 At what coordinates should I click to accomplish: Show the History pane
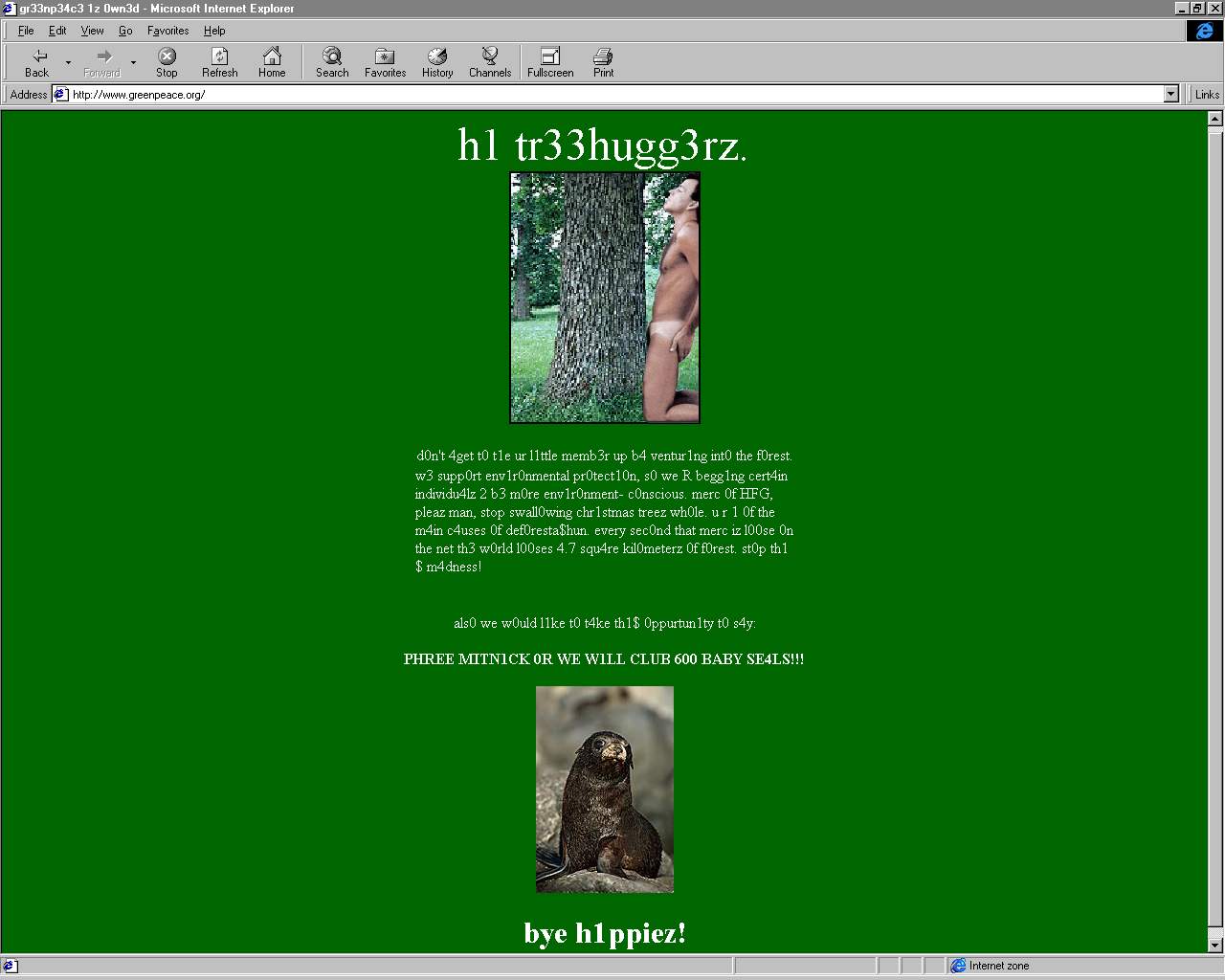point(437,62)
